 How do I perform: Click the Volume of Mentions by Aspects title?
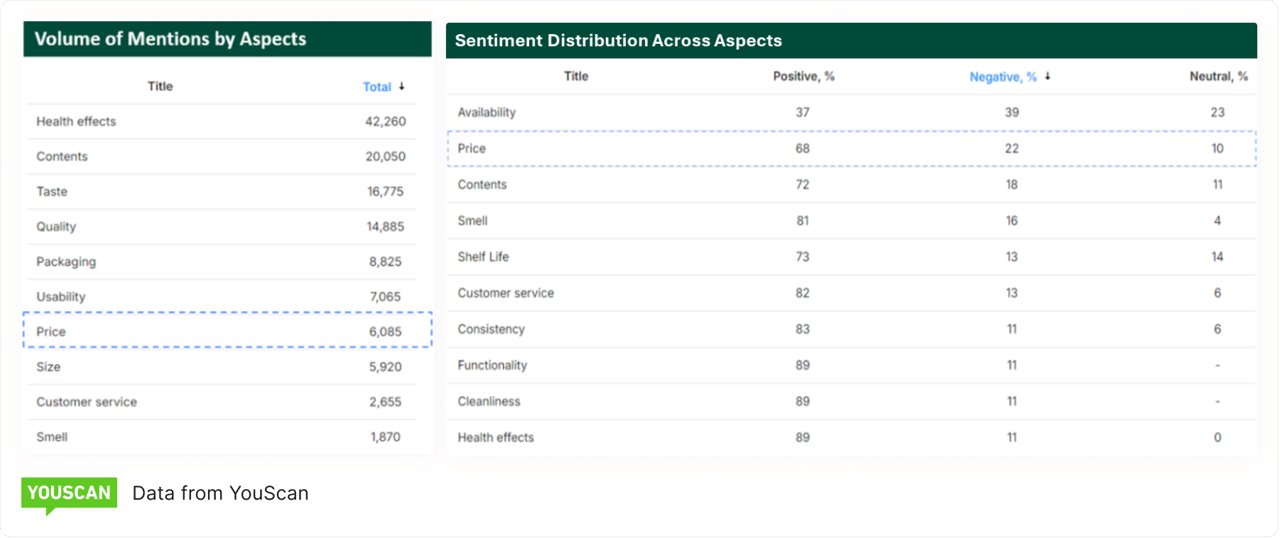pyautogui.click(x=170, y=40)
